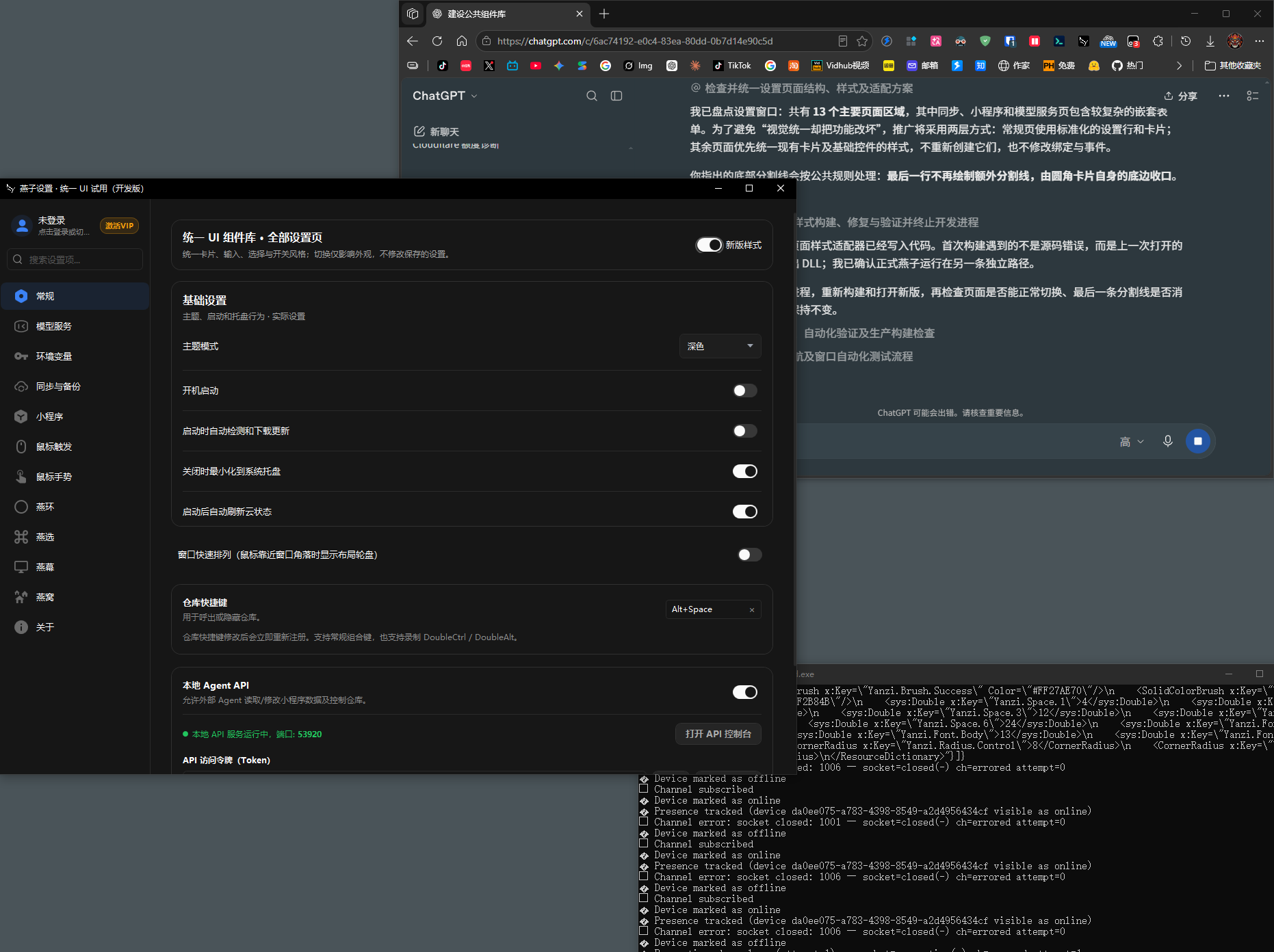Click the 打开 API 控制台 button
Viewport: 1274px width, 952px height.
718,734
